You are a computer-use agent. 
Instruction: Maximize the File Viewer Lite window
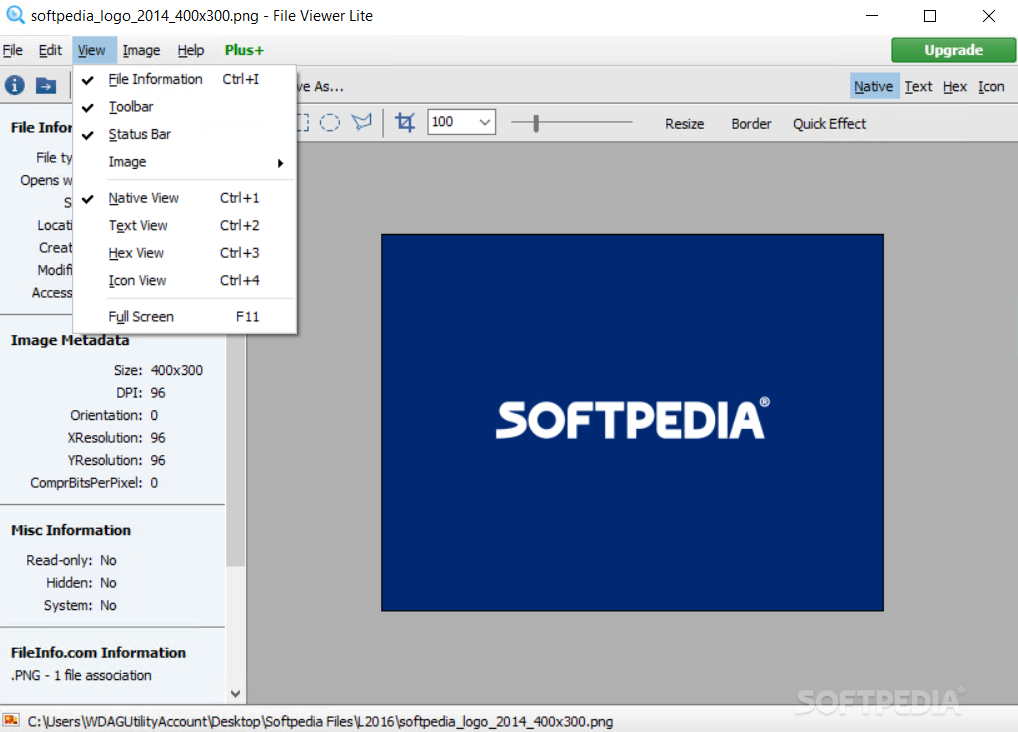(930, 16)
